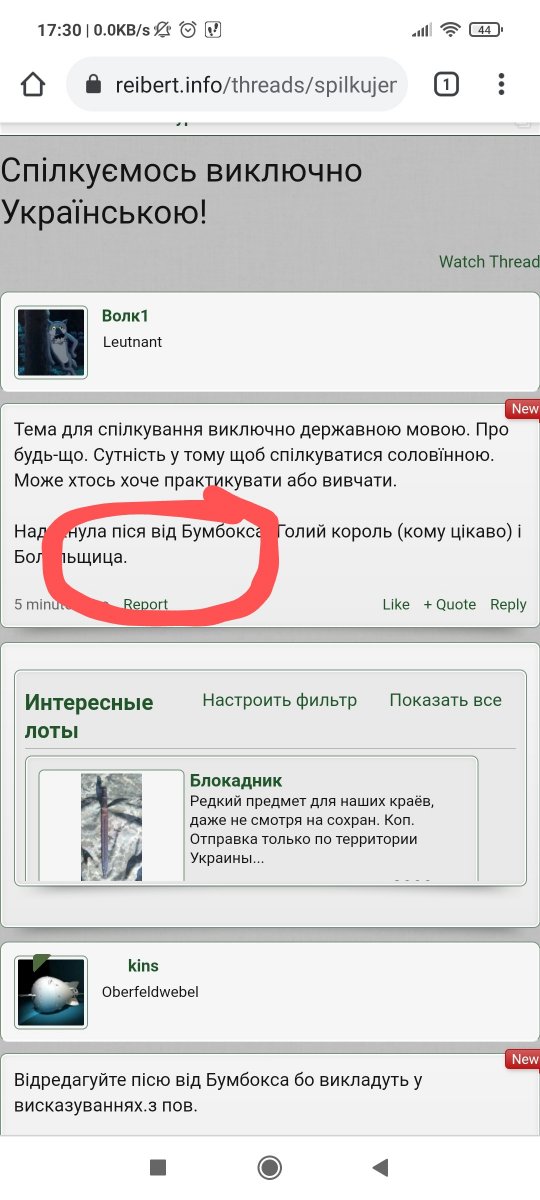Tap the Android recent apps square
The width and height of the screenshot is (540, 1200).
pyautogui.click(x=158, y=1167)
